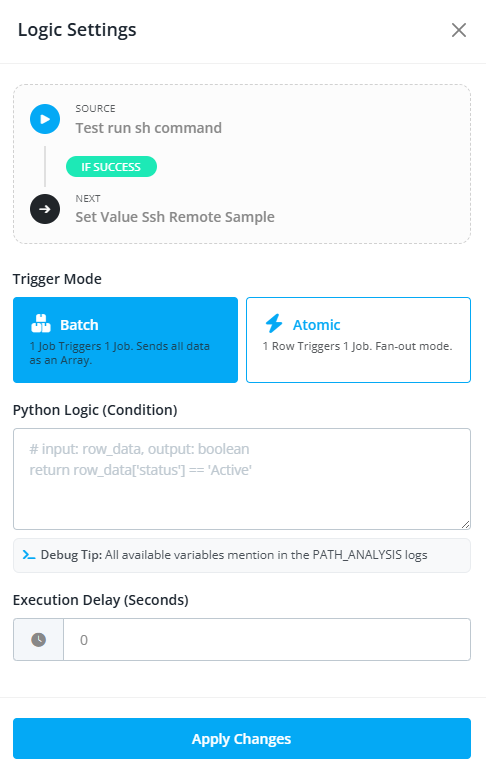Select Batch trigger mode
The width and height of the screenshot is (486, 777).
click(x=125, y=340)
